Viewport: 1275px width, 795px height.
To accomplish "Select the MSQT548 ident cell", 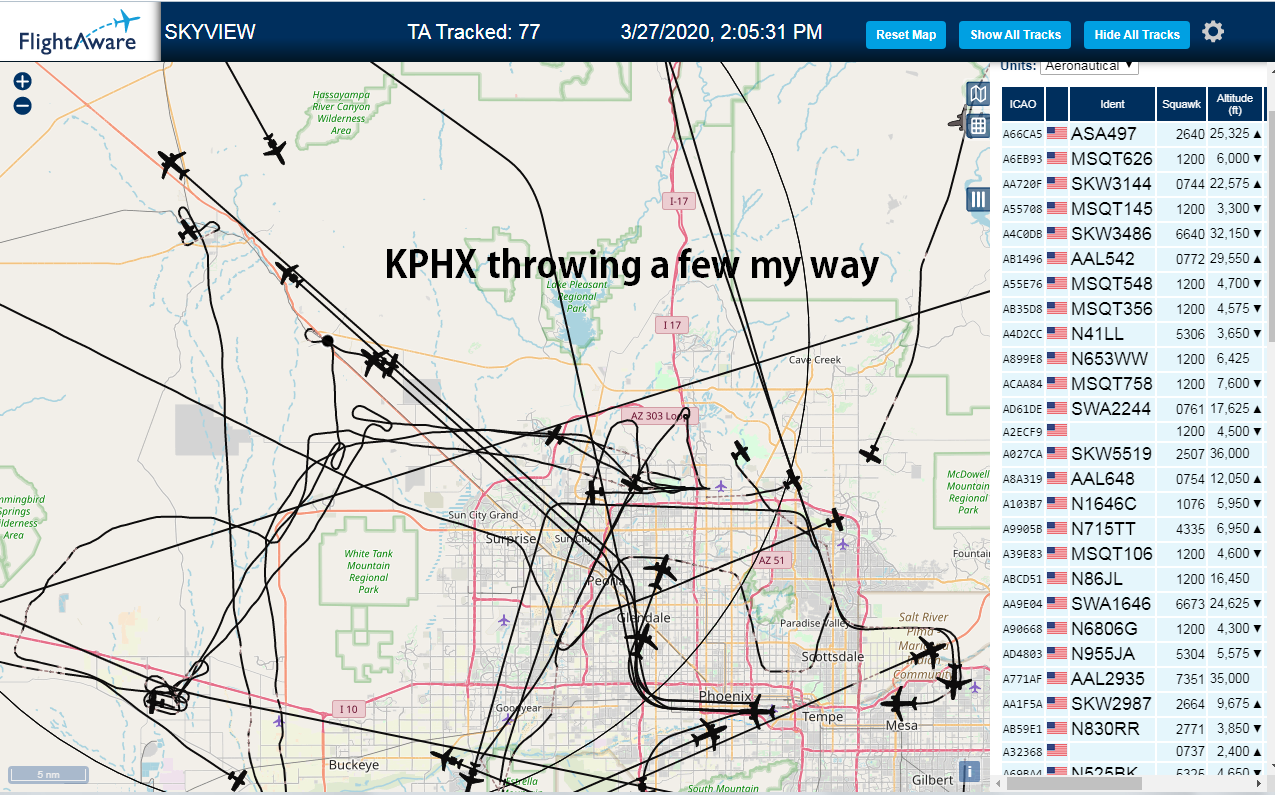I will click(1112, 283).
